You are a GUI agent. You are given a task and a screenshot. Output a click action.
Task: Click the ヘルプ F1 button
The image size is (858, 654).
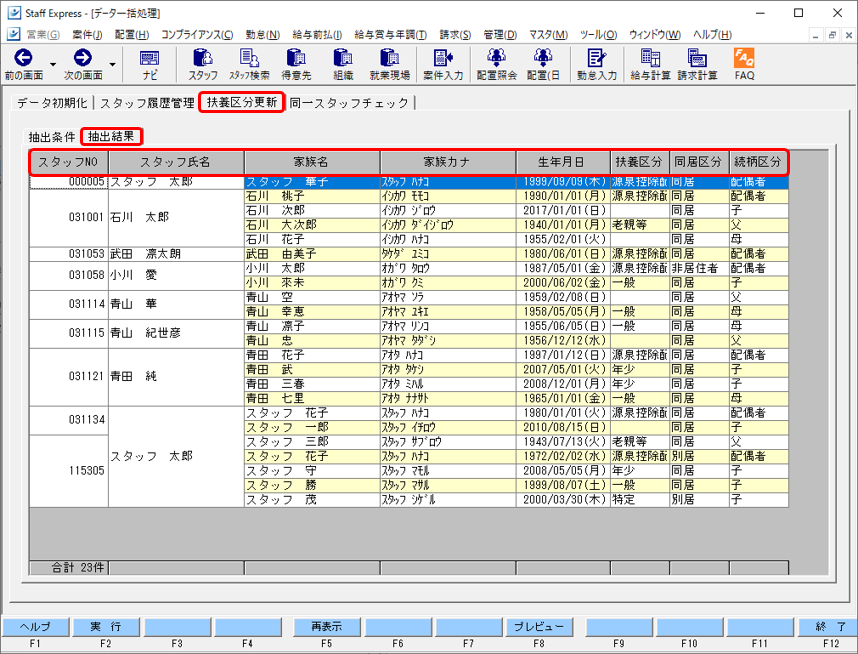point(35,627)
